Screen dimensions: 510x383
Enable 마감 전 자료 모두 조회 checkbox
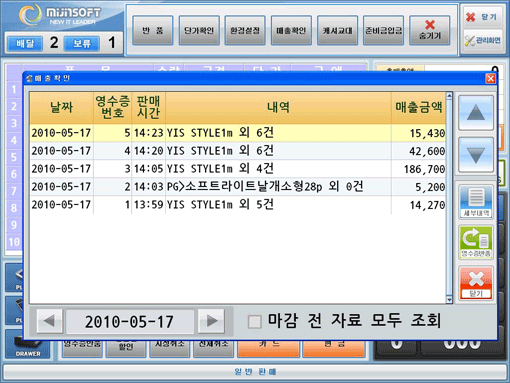255,322
